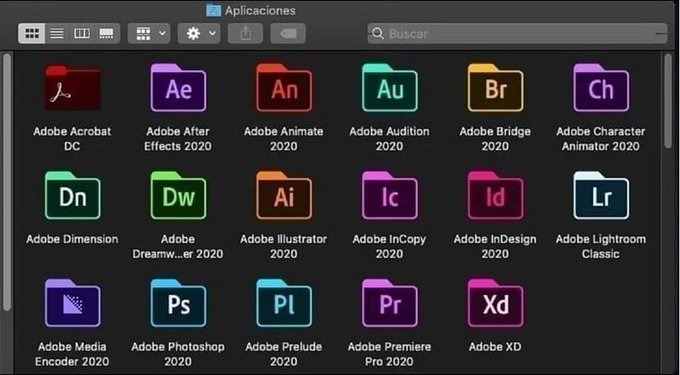Select the Adobe Dimension Dn folder icon
This screenshot has height=375, width=680.
72,196
